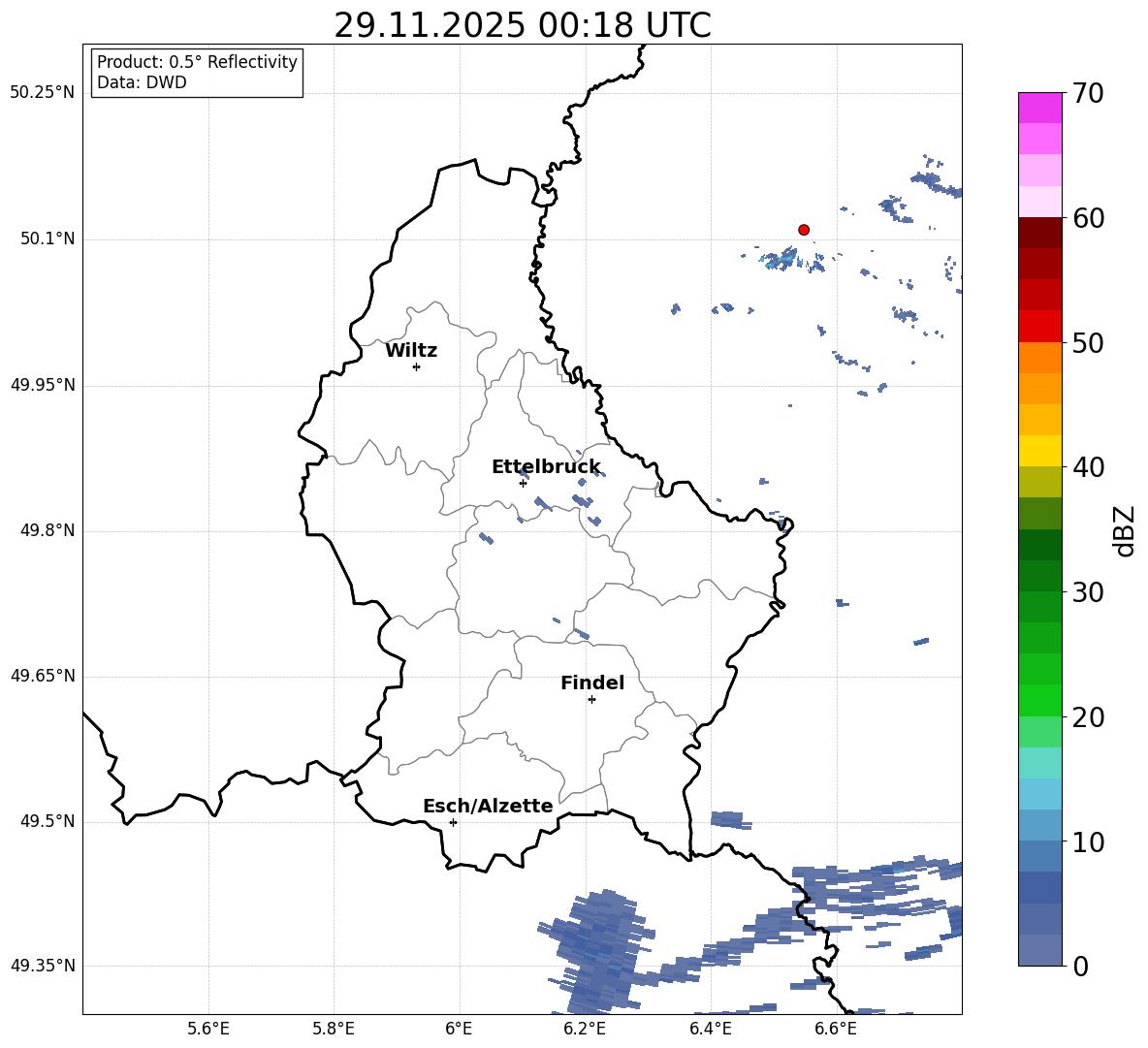Screen dimensions: 1148x1048
Task: Click the dBZ colorbar axis label
Action: [x=1126, y=531]
